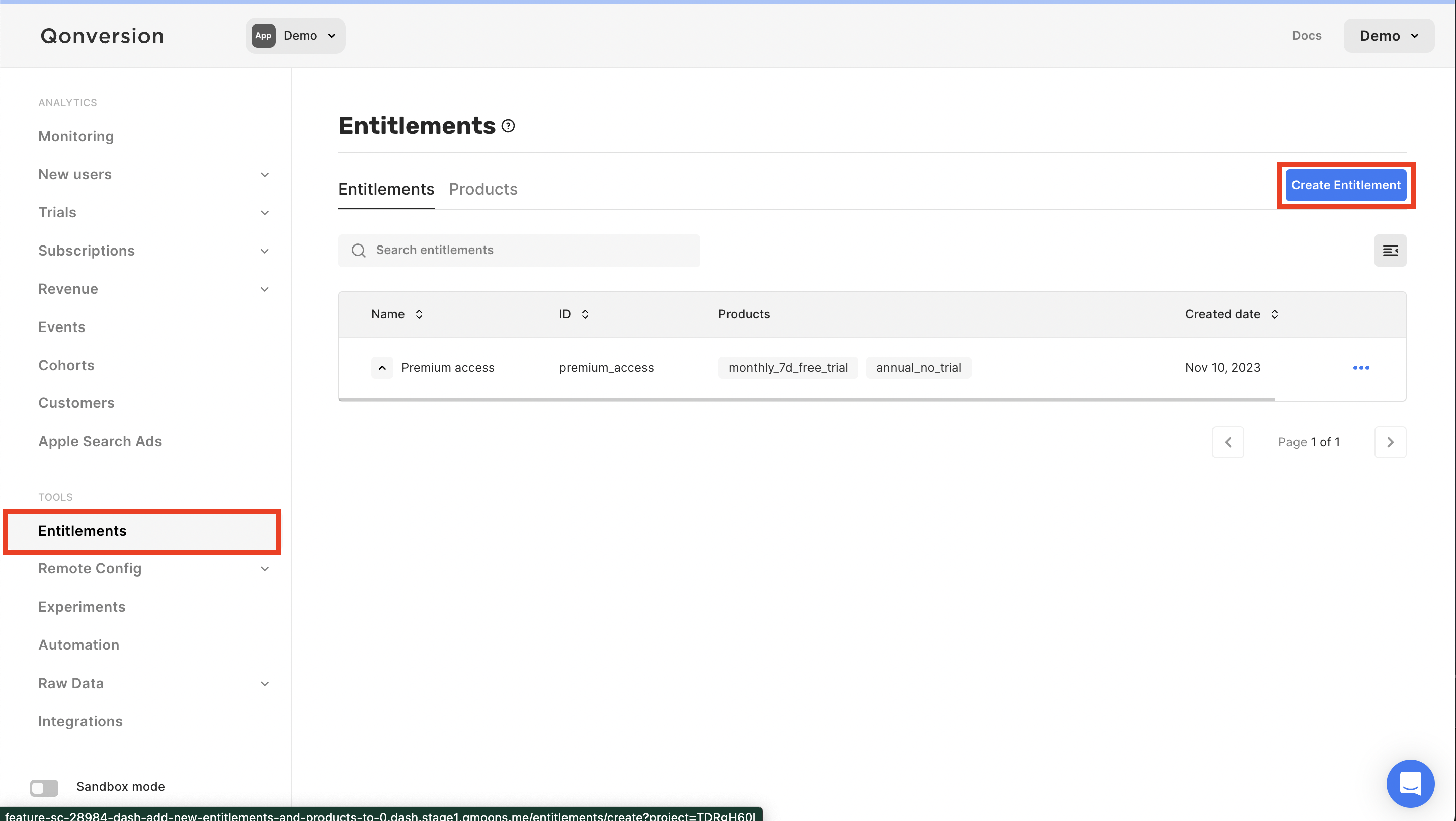This screenshot has height=821, width=1456.
Task: Toggle Sandbox mode switch
Action: (44, 787)
